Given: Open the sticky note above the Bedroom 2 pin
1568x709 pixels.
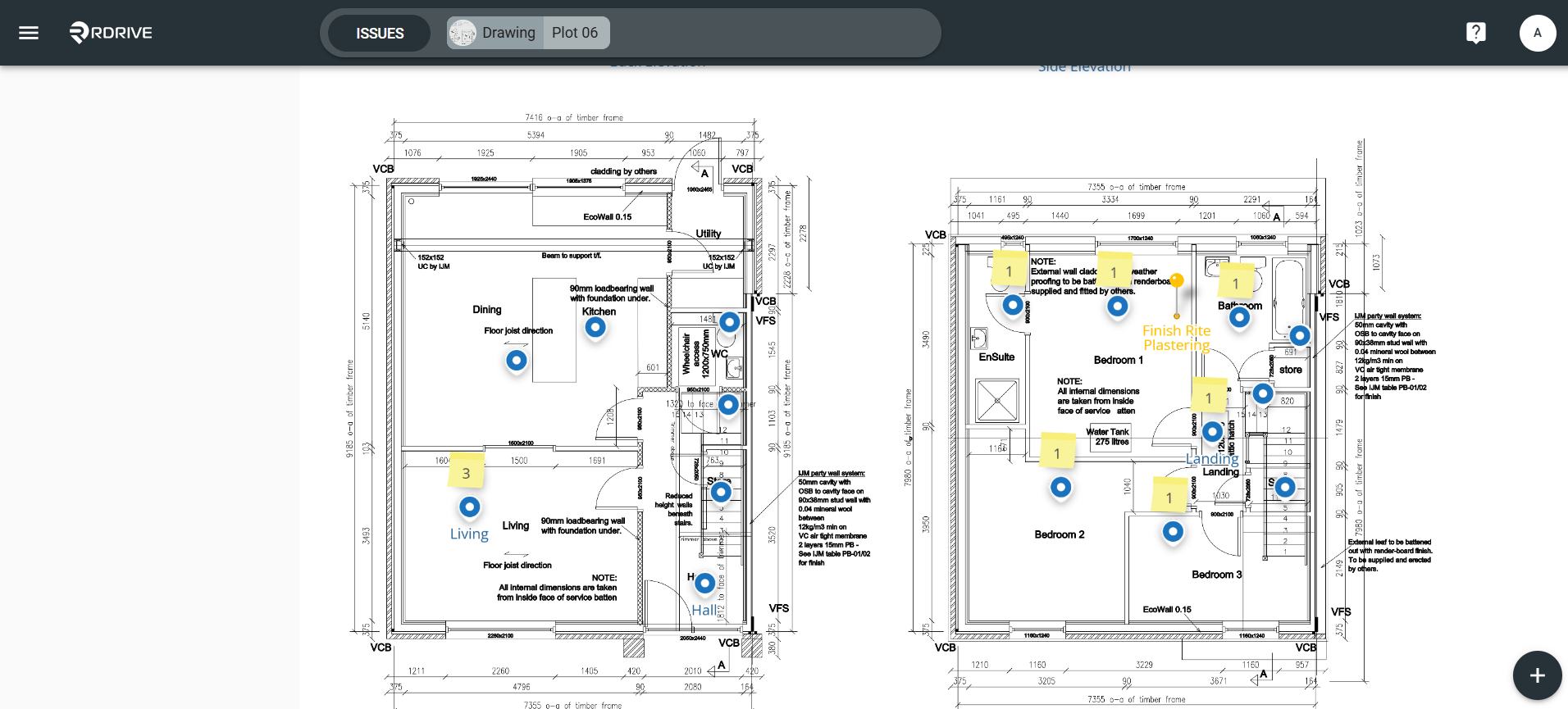Looking at the screenshot, I should click(1057, 452).
